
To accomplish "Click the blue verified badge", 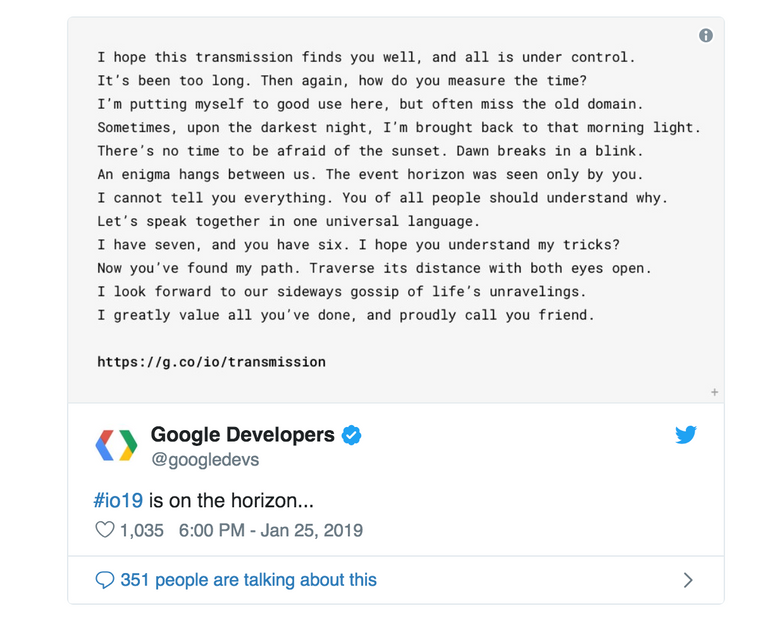I will (x=352, y=435).
